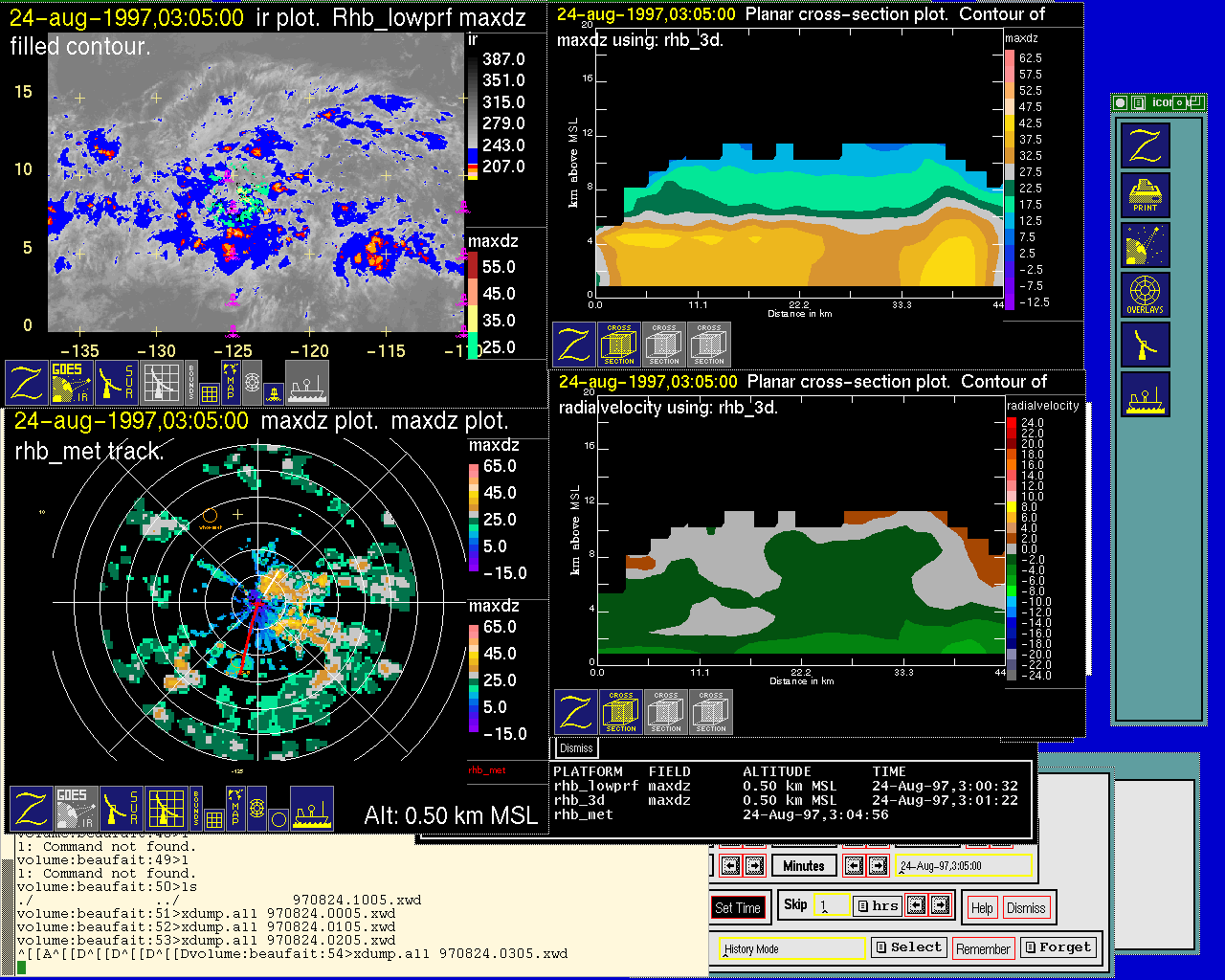Click the PRINT icon in the icon bar

click(x=1145, y=195)
